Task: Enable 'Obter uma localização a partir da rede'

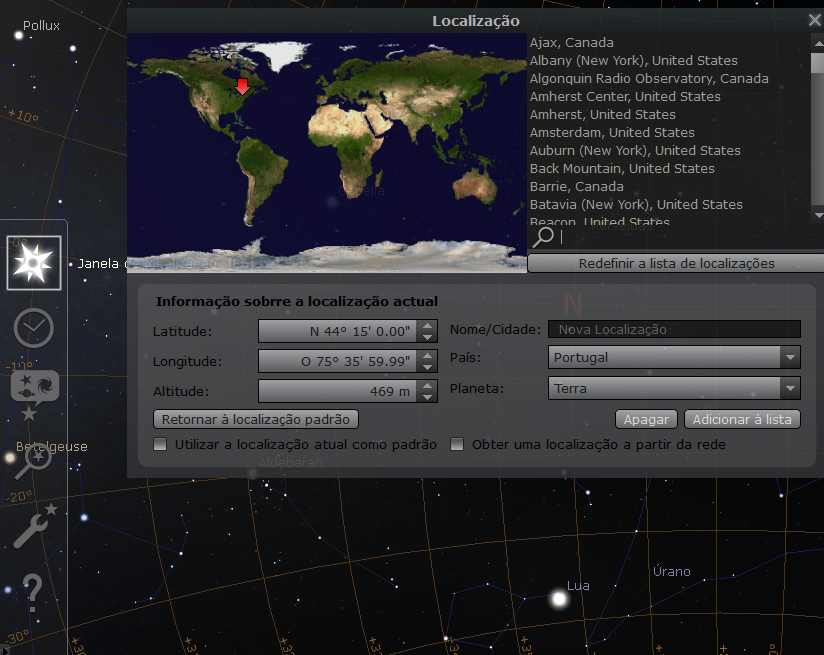Action: [x=457, y=444]
